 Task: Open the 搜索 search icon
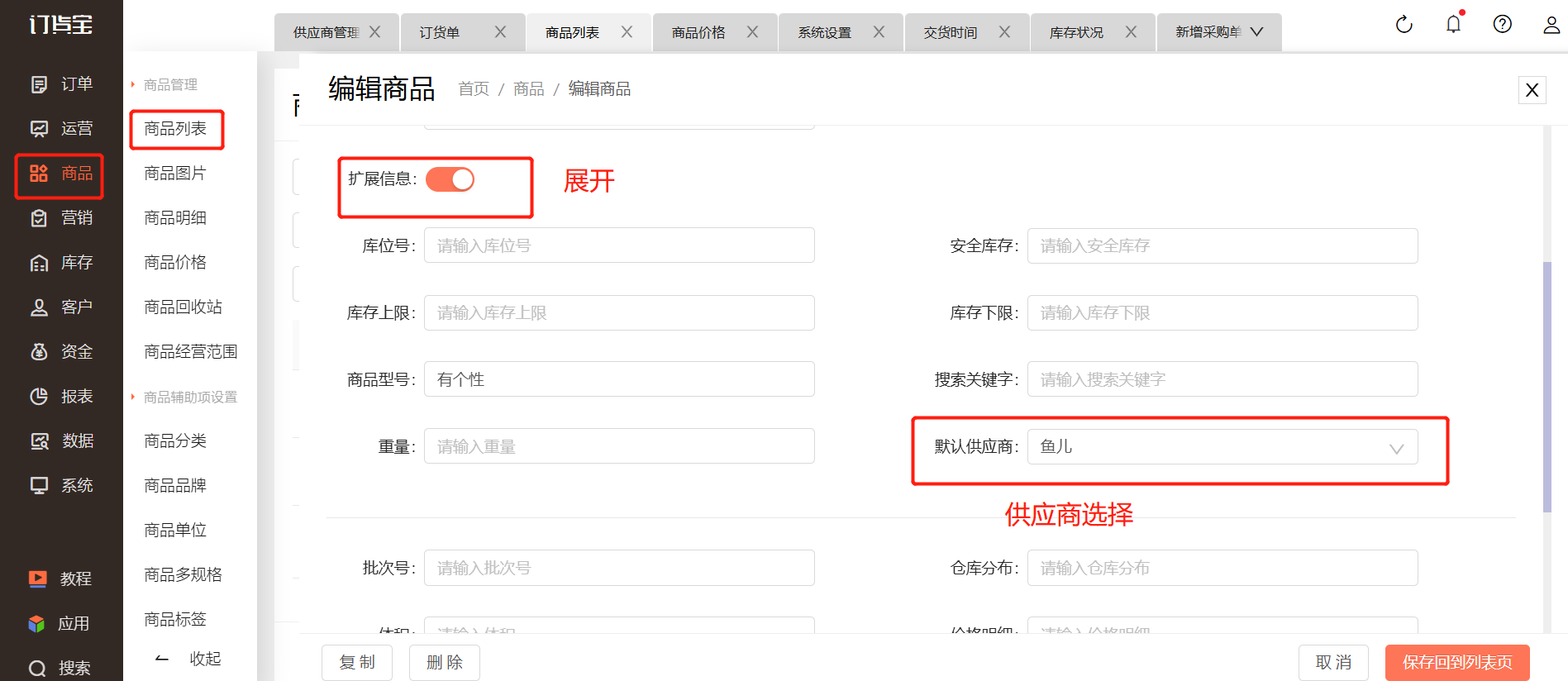(x=37, y=669)
